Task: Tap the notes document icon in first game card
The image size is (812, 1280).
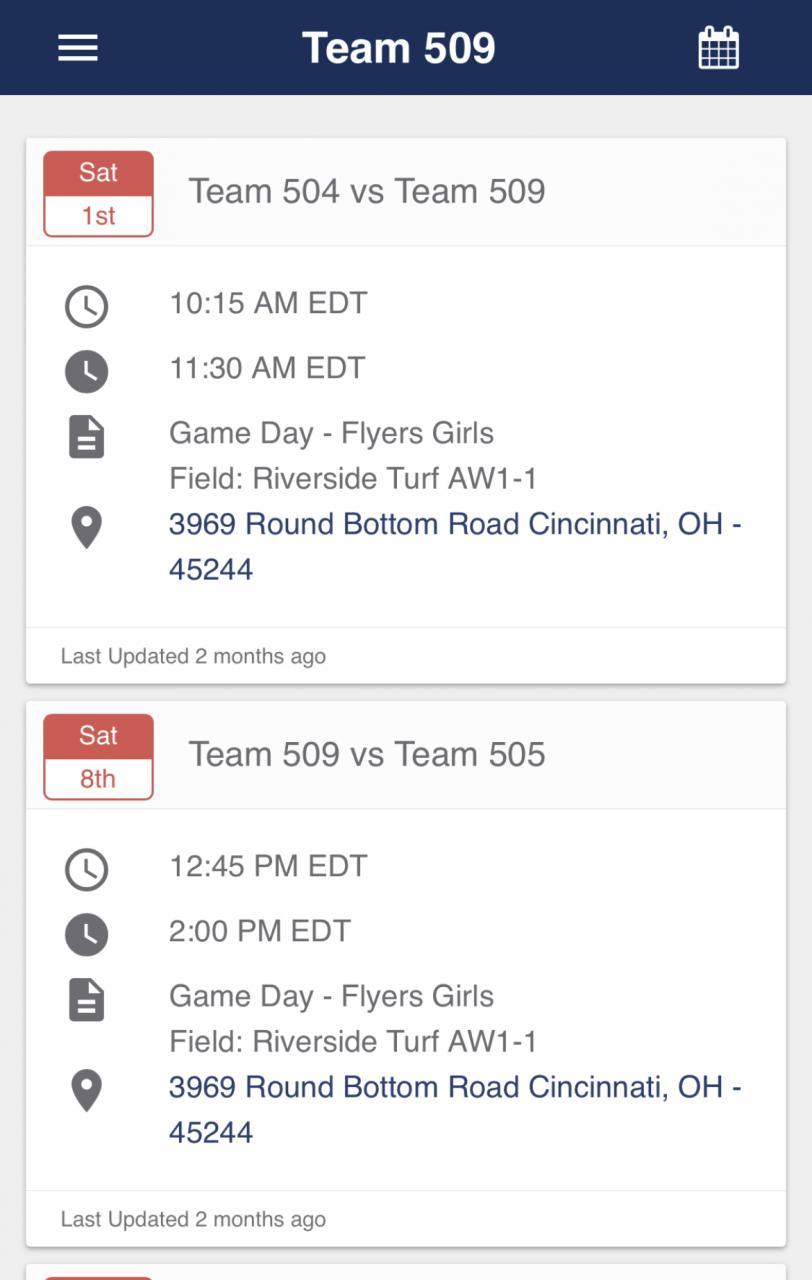Action: click(x=87, y=437)
